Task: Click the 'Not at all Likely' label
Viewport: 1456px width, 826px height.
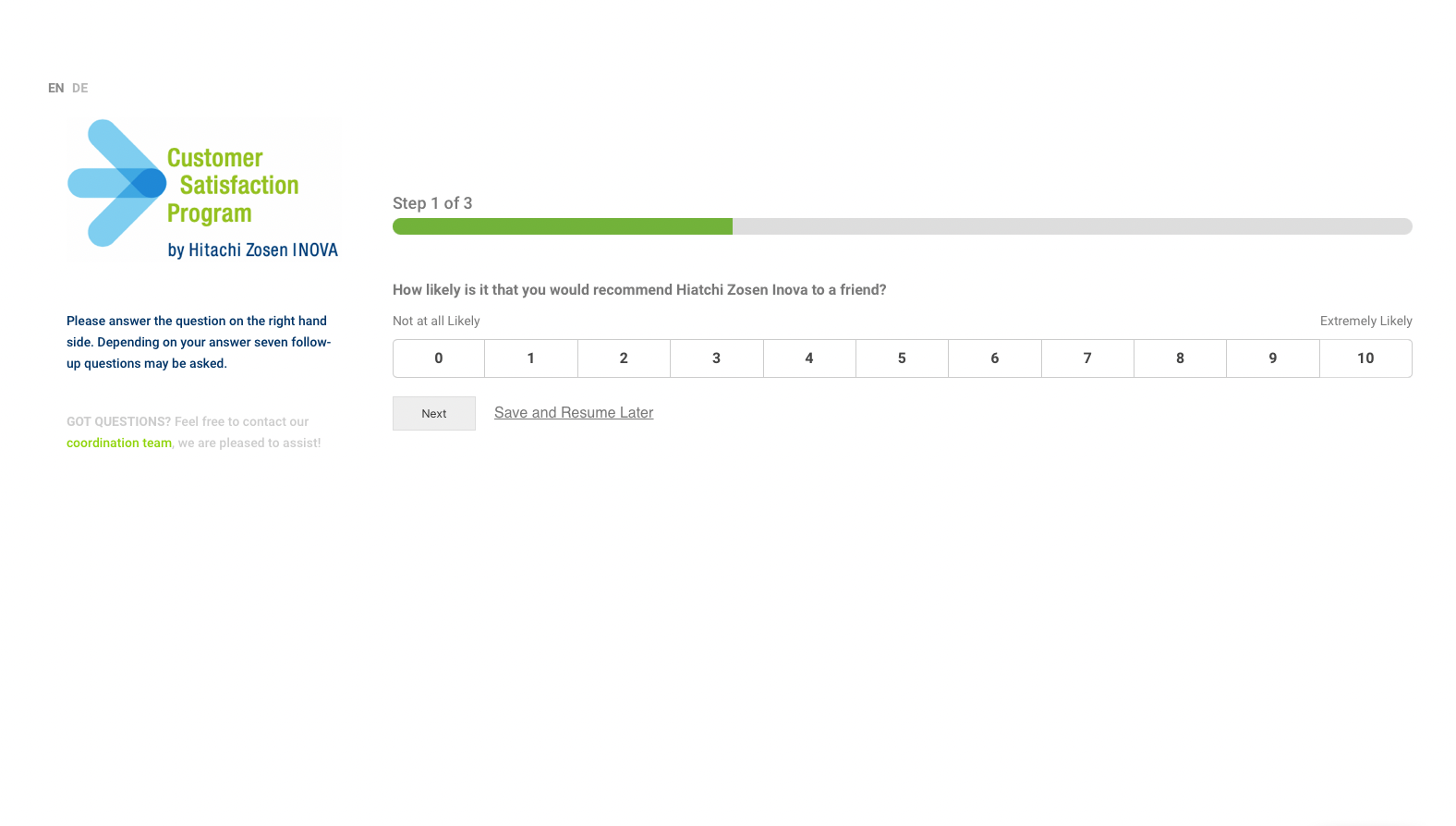Action: (436, 322)
